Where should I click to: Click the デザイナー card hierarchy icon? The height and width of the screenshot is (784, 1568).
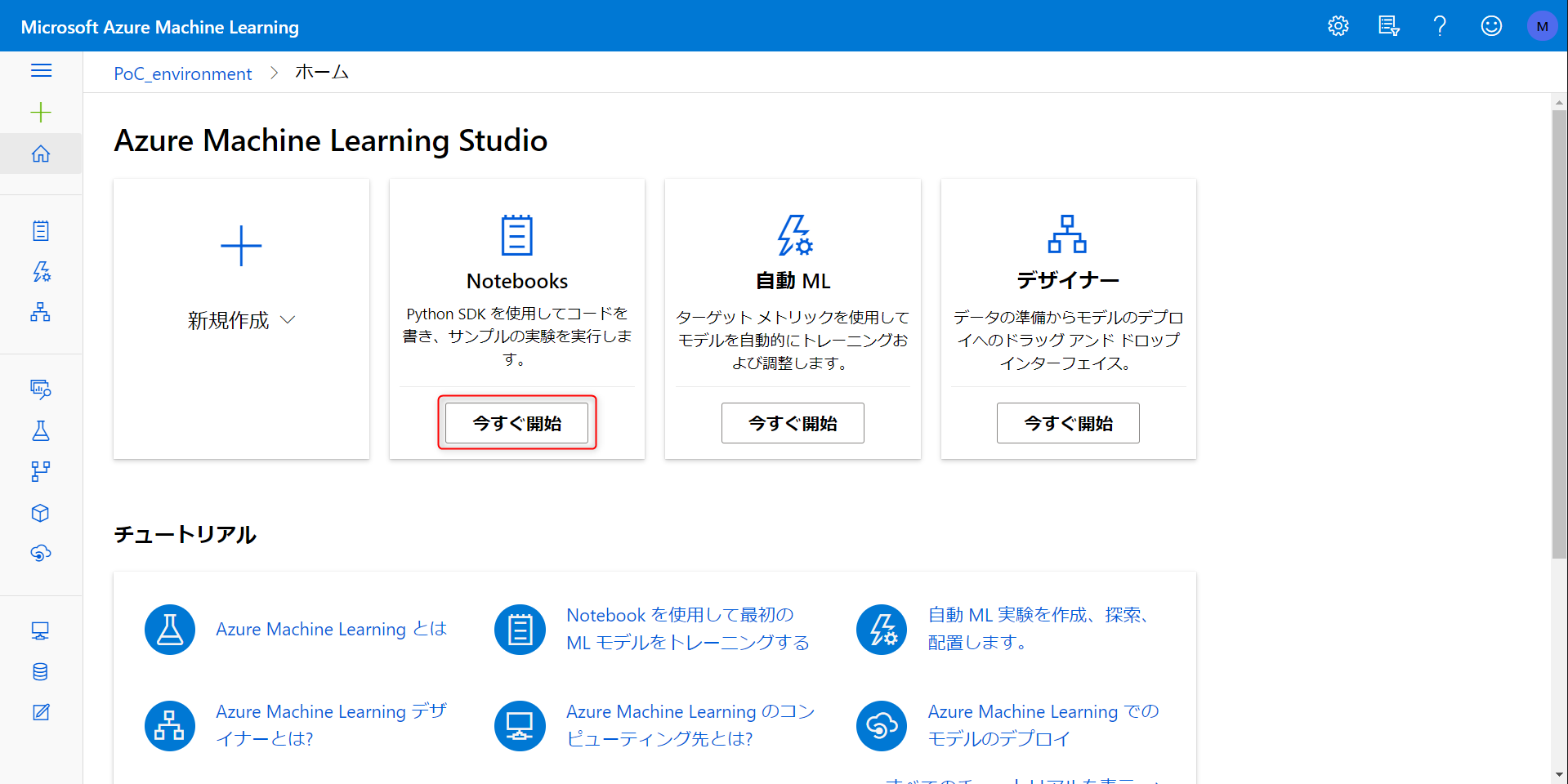tap(1068, 234)
